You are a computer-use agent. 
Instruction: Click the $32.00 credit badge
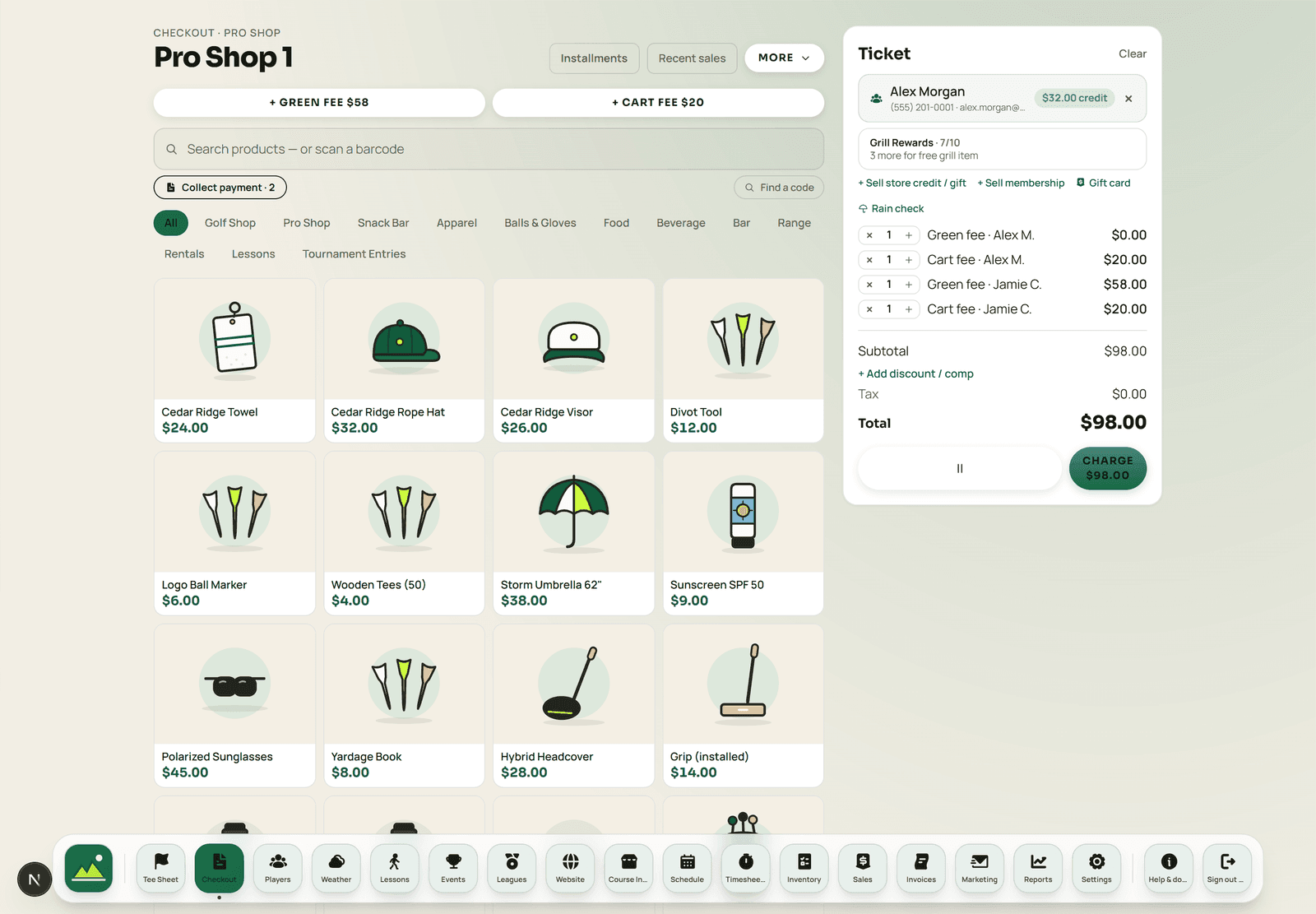(x=1074, y=98)
